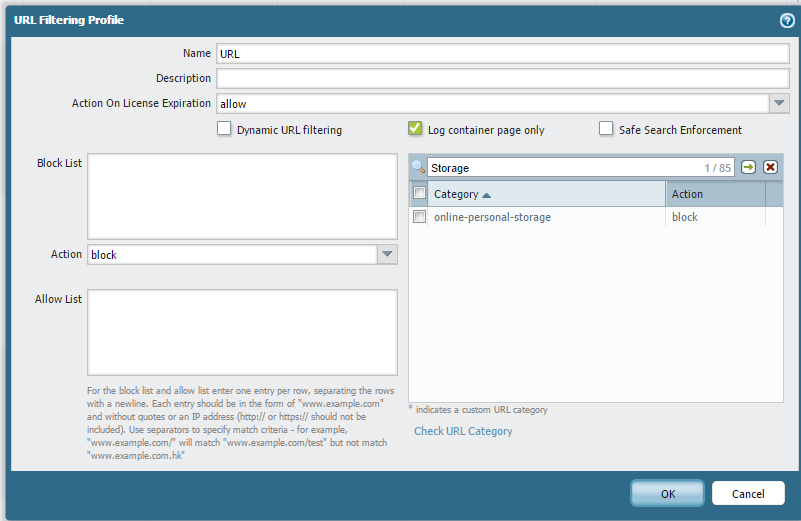Screen dimensions: 801x521
Task: Check the online-personal-storage row checkbox
Action: coord(419,217)
